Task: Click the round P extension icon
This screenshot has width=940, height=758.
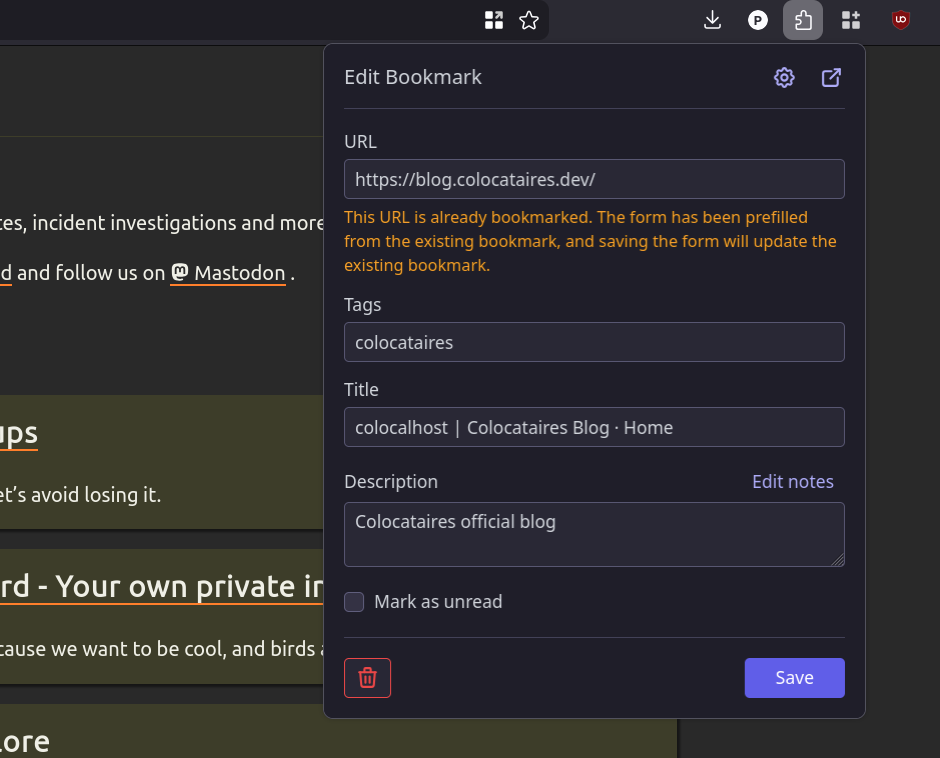Action: coord(758,20)
